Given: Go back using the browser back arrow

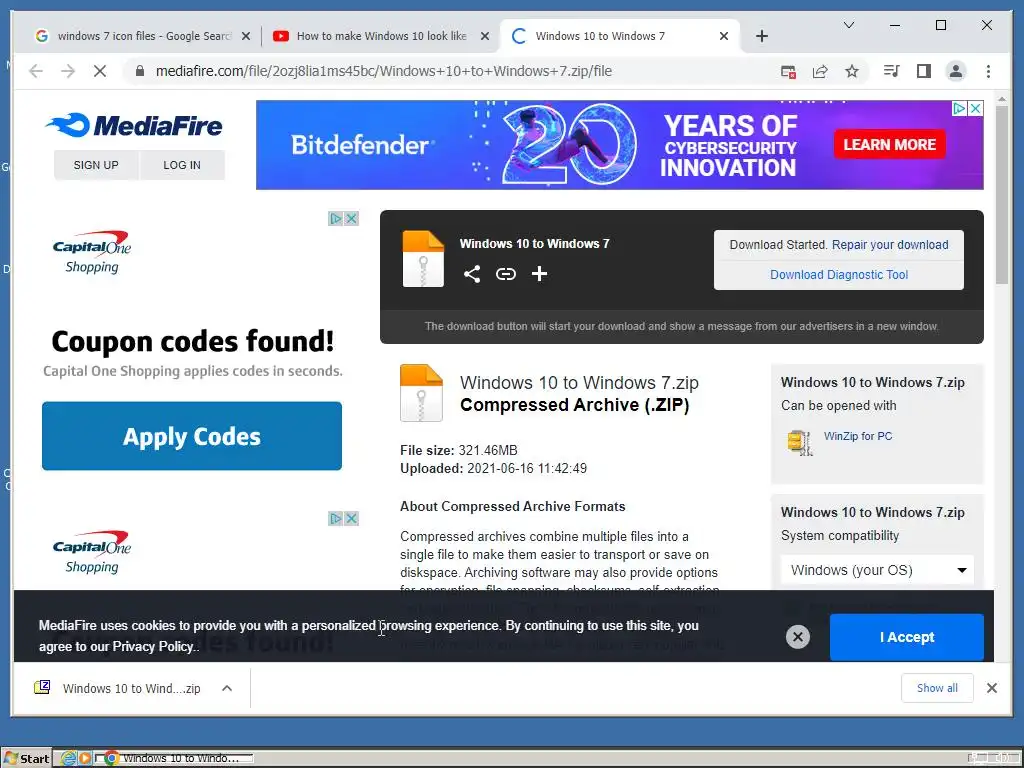Looking at the screenshot, I should pyautogui.click(x=36, y=71).
